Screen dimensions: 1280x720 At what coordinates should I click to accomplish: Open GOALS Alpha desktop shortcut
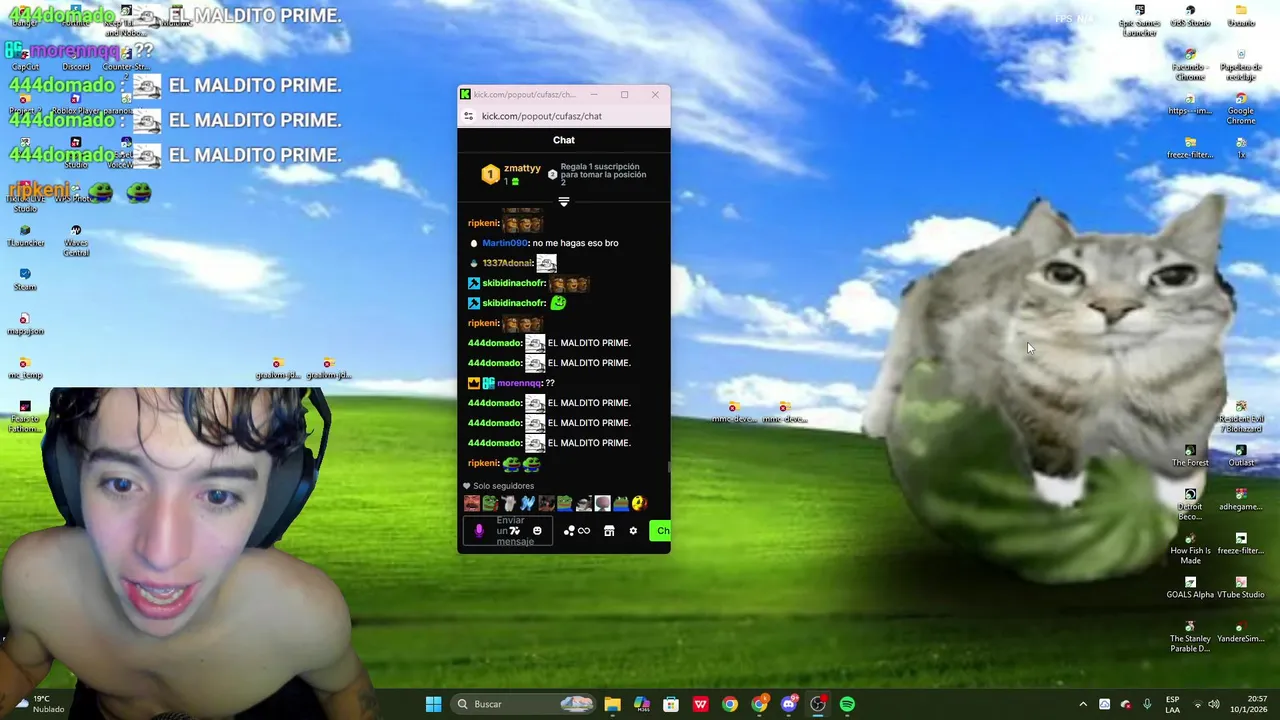[x=1190, y=588]
